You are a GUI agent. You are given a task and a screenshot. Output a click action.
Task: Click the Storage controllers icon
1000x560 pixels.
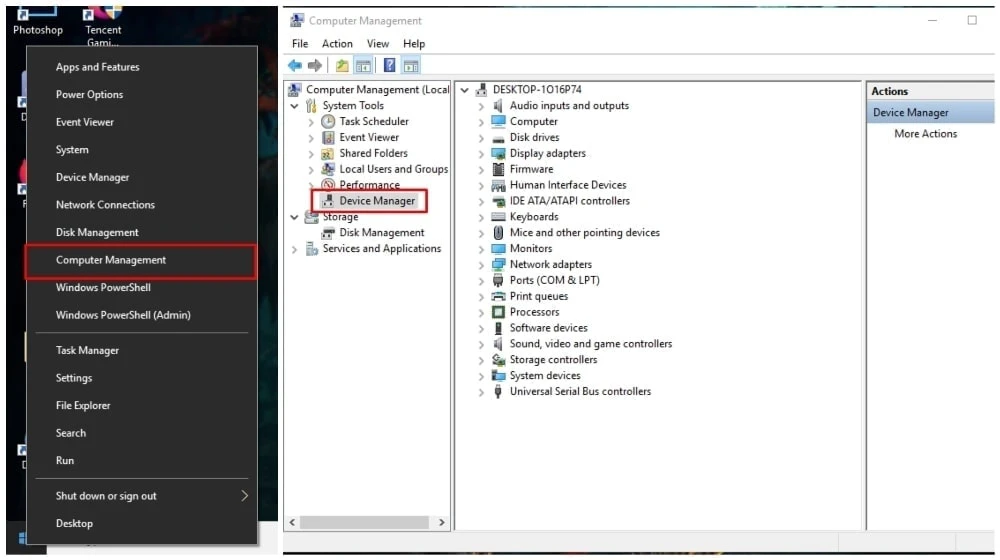pyautogui.click(x=498, y=360)
